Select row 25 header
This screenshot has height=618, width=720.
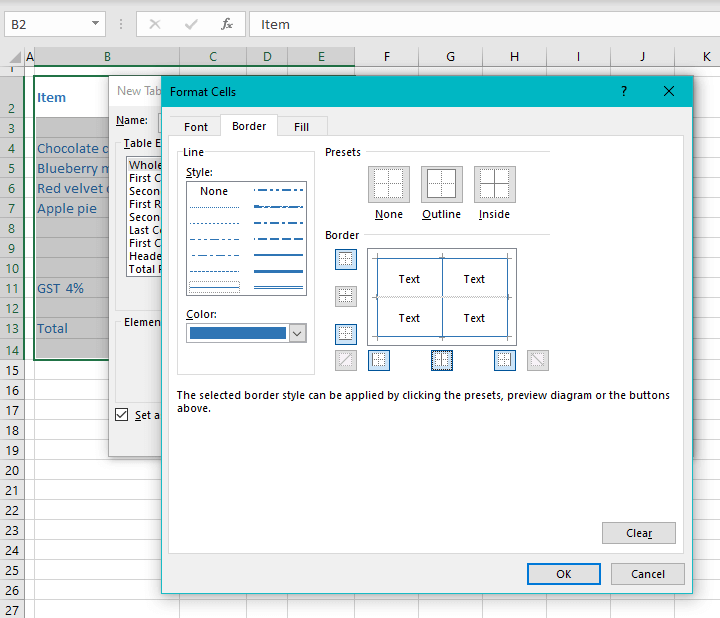pyautogui.click(x=12, y=571)
